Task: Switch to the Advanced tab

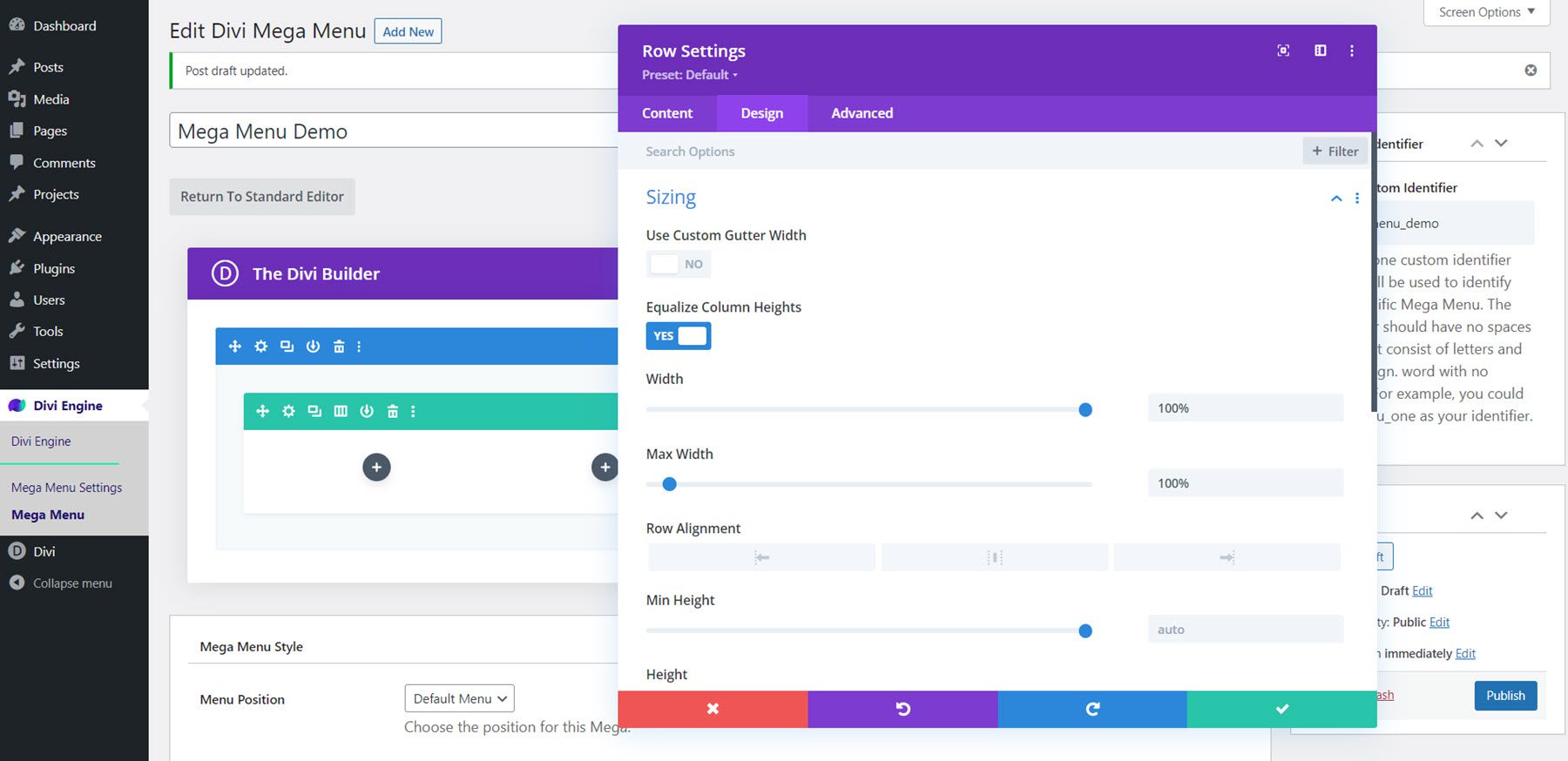Action: coord(862,113)
